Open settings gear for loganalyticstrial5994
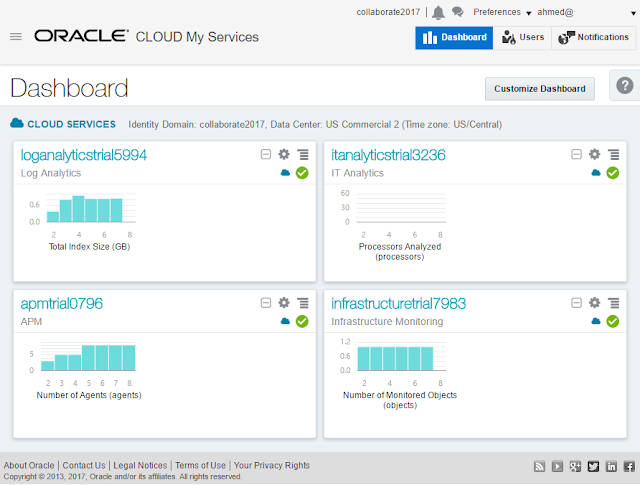 (x=284, y=155)
